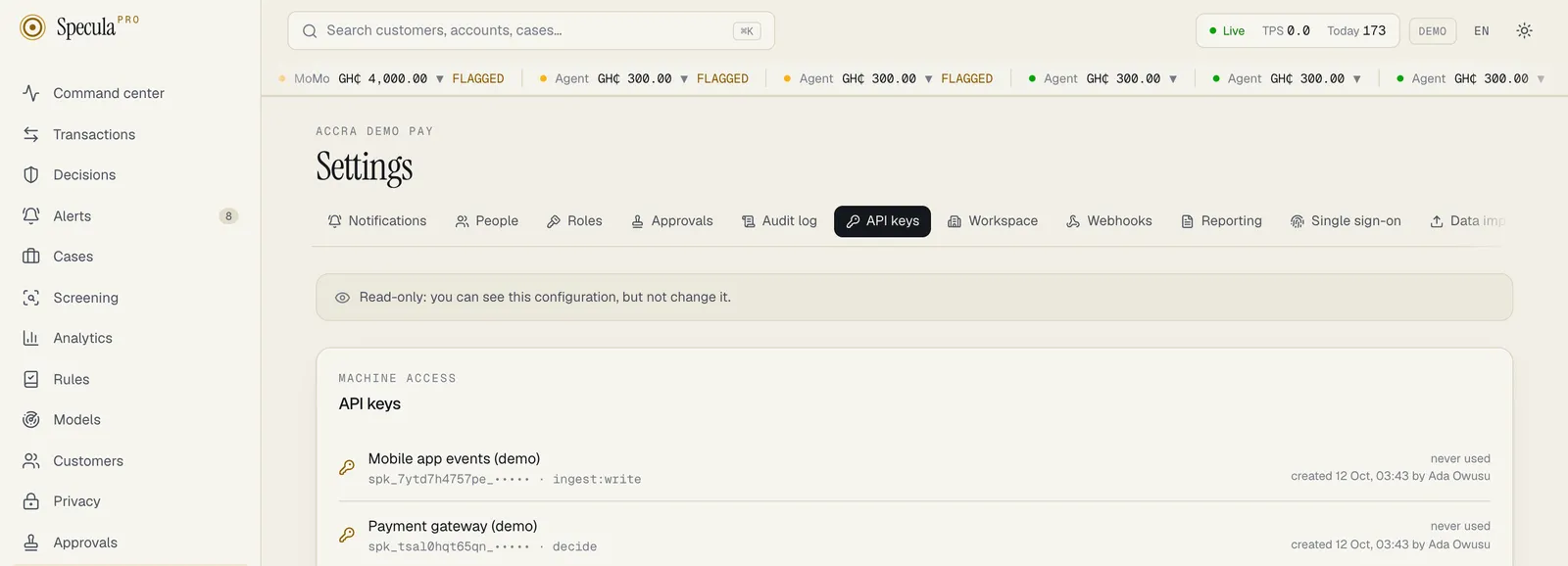
Task: Click the Customers people icon
Action: tap(31, 460)
